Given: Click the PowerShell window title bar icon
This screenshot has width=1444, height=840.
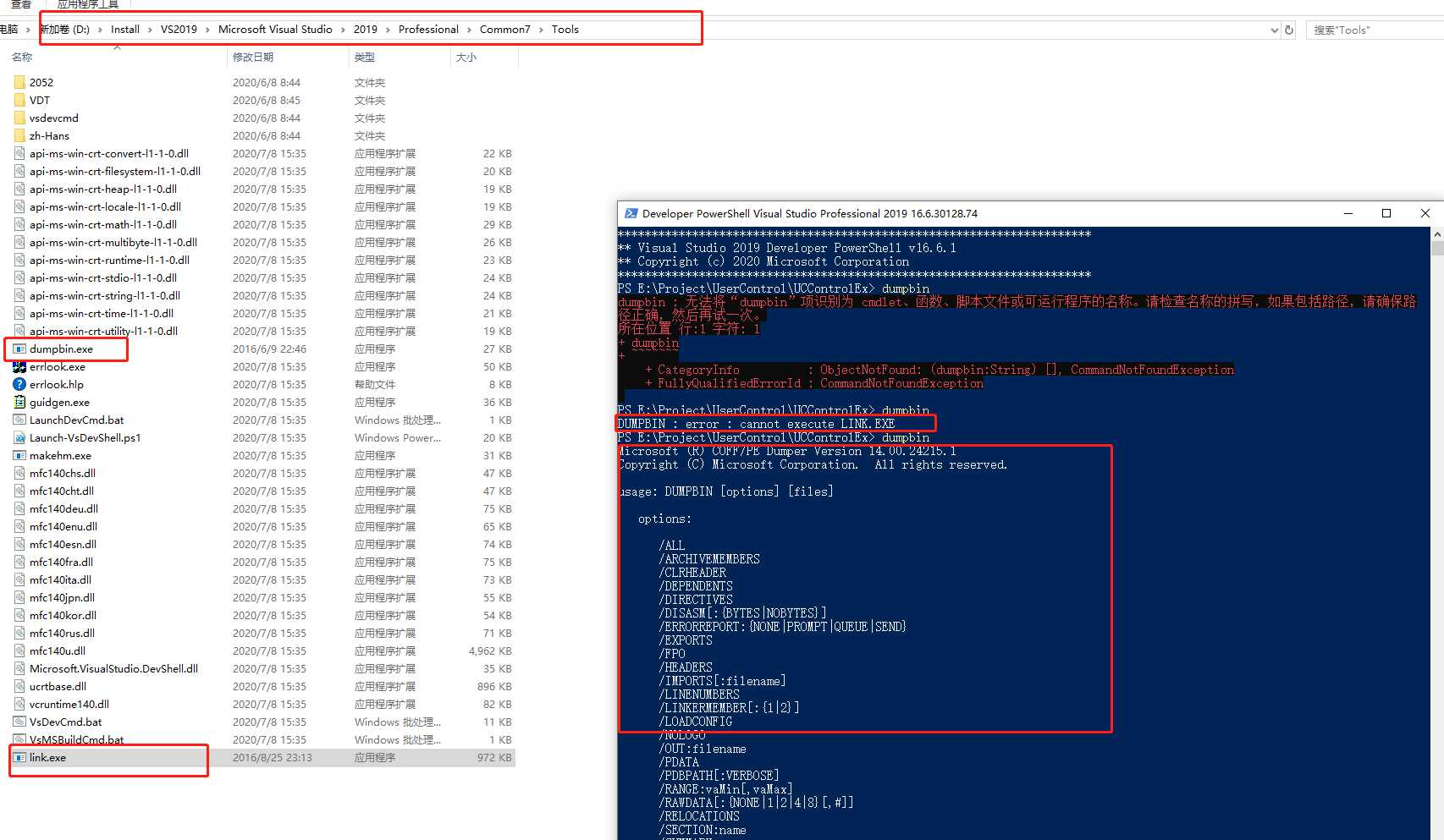Looking at the screenshot, I should click(x=631, y=213).
